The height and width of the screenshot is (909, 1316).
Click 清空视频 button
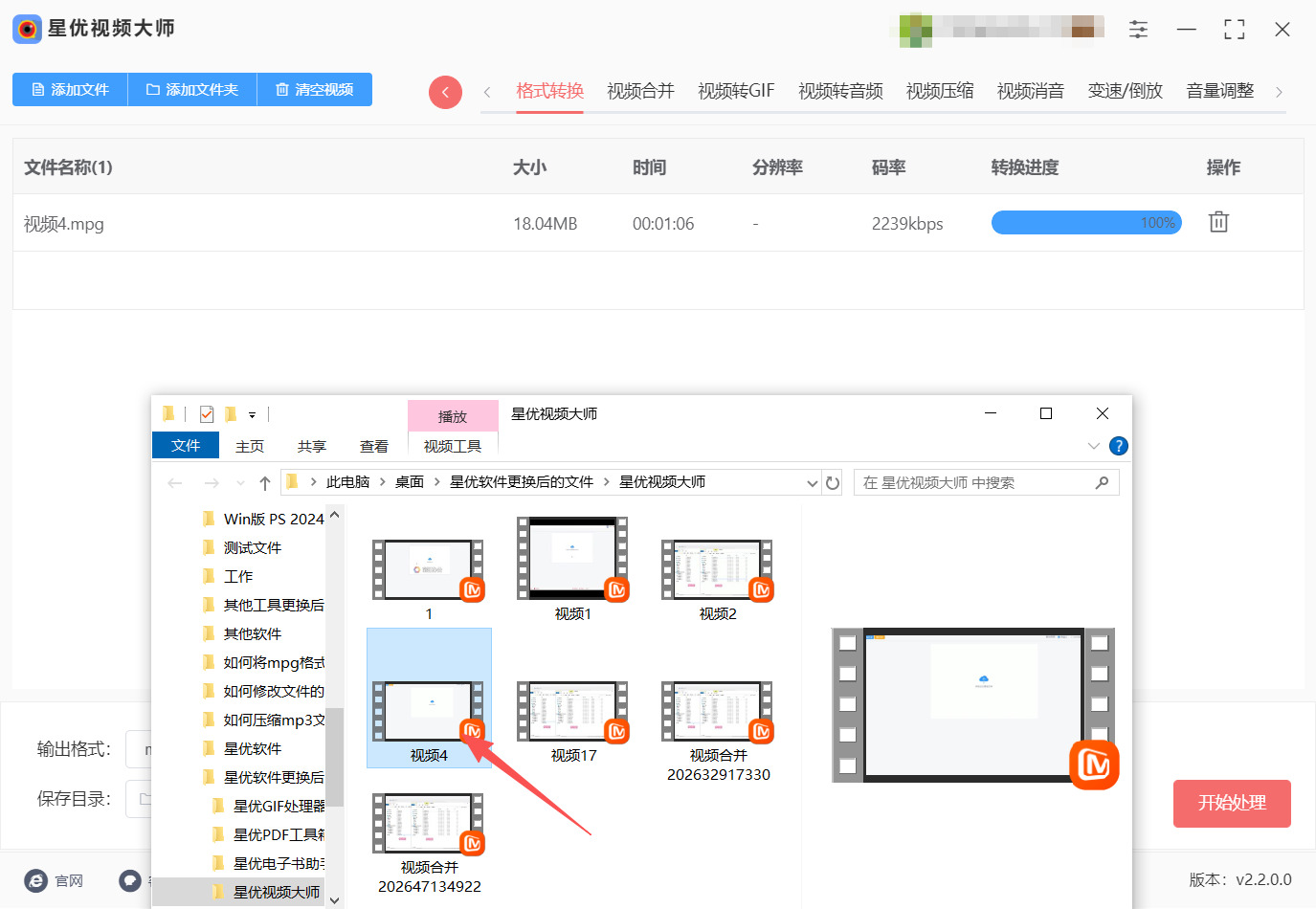pyautogui.click(x=314, y=89)
